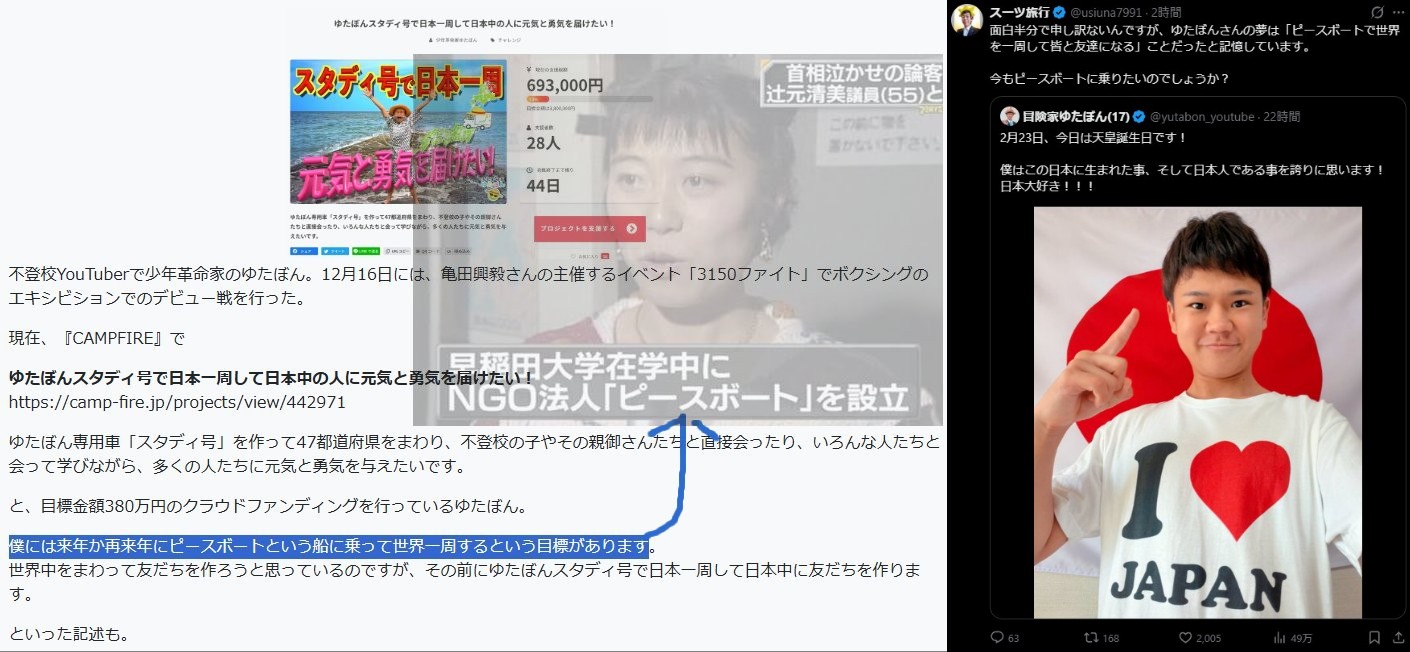
Task: Click the overlaid TV screenshot of ピースボート caption
Action: (x=678, y=240)
